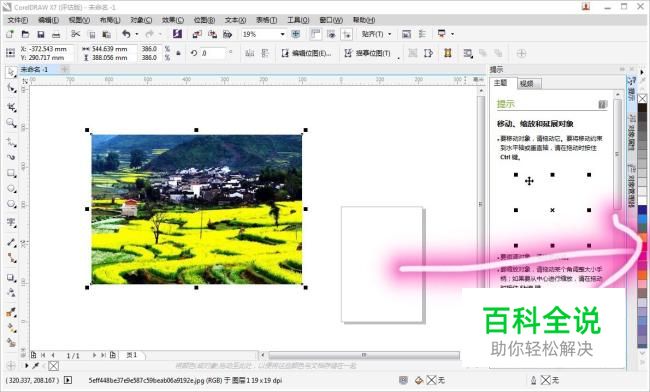
Task: Select the Pick tool in toolbox
Action: tap(11, 72)
